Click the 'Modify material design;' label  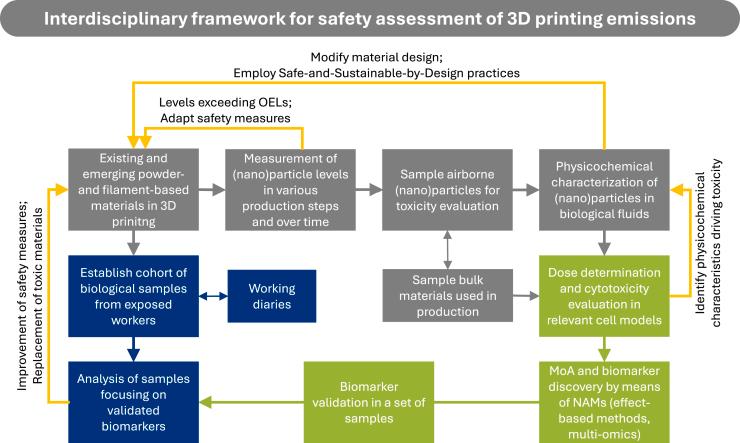(377, 58)
